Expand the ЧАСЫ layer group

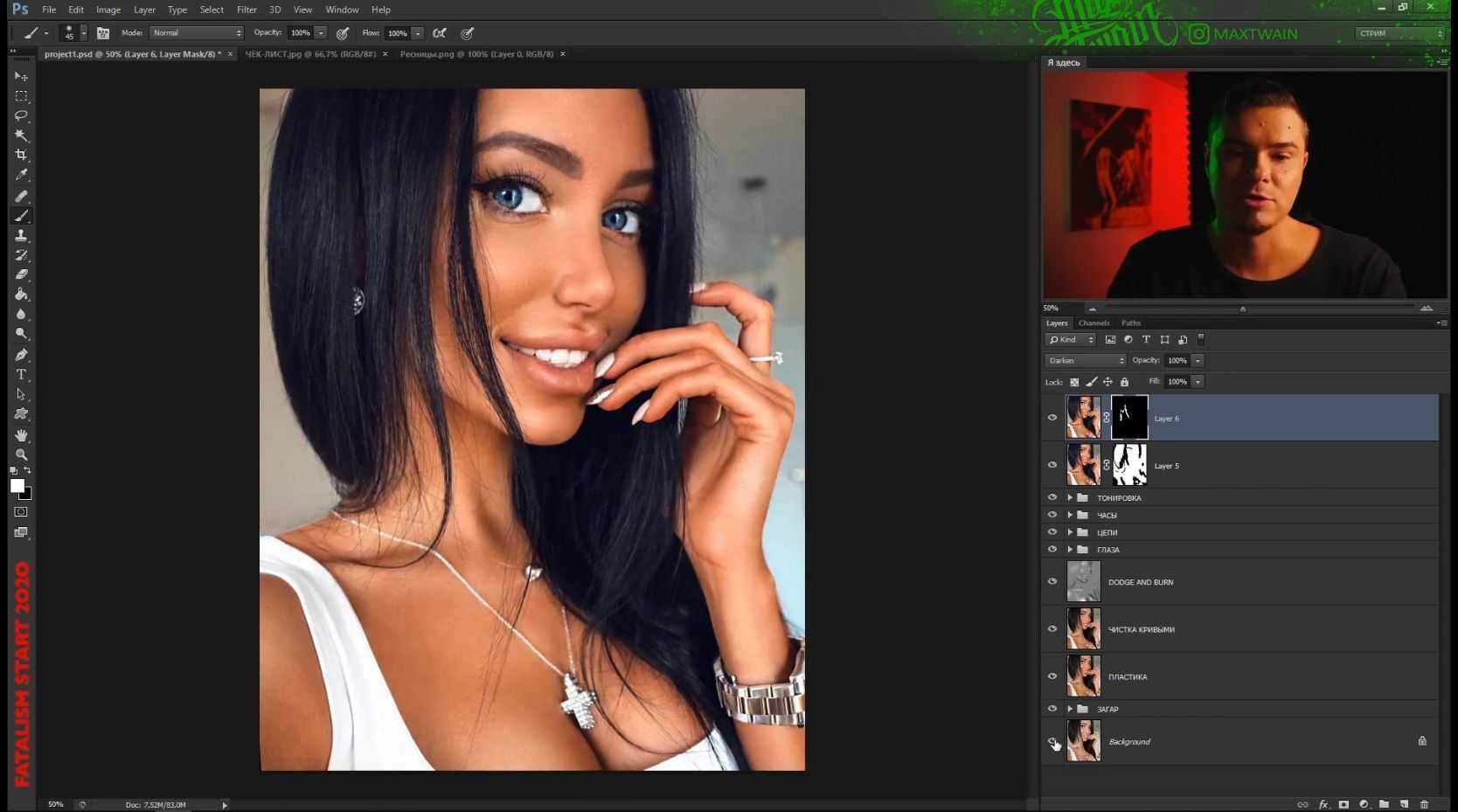pos(1070,515)
